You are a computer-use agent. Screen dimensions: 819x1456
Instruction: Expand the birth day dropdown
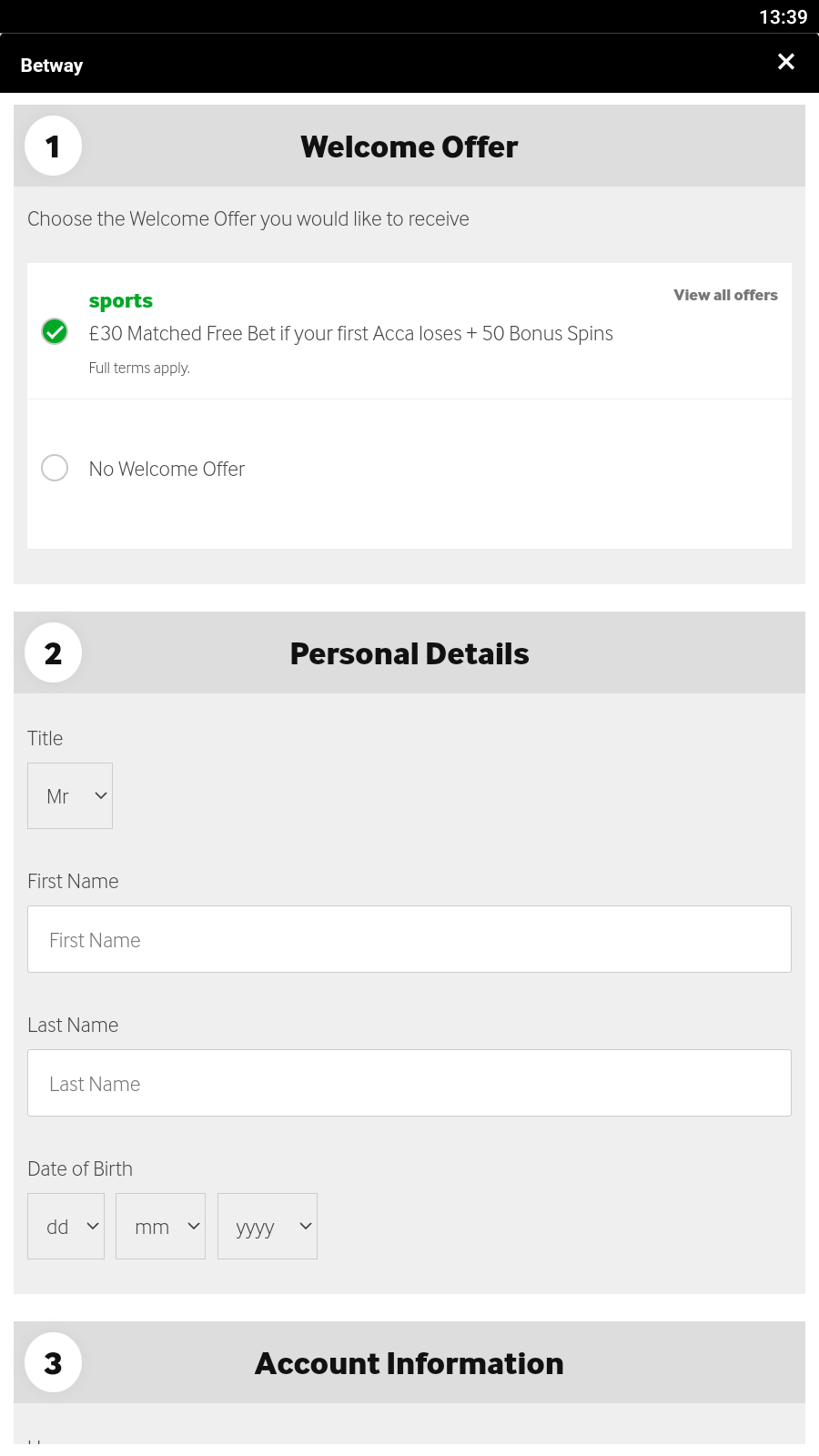[x=66, y=1227]
